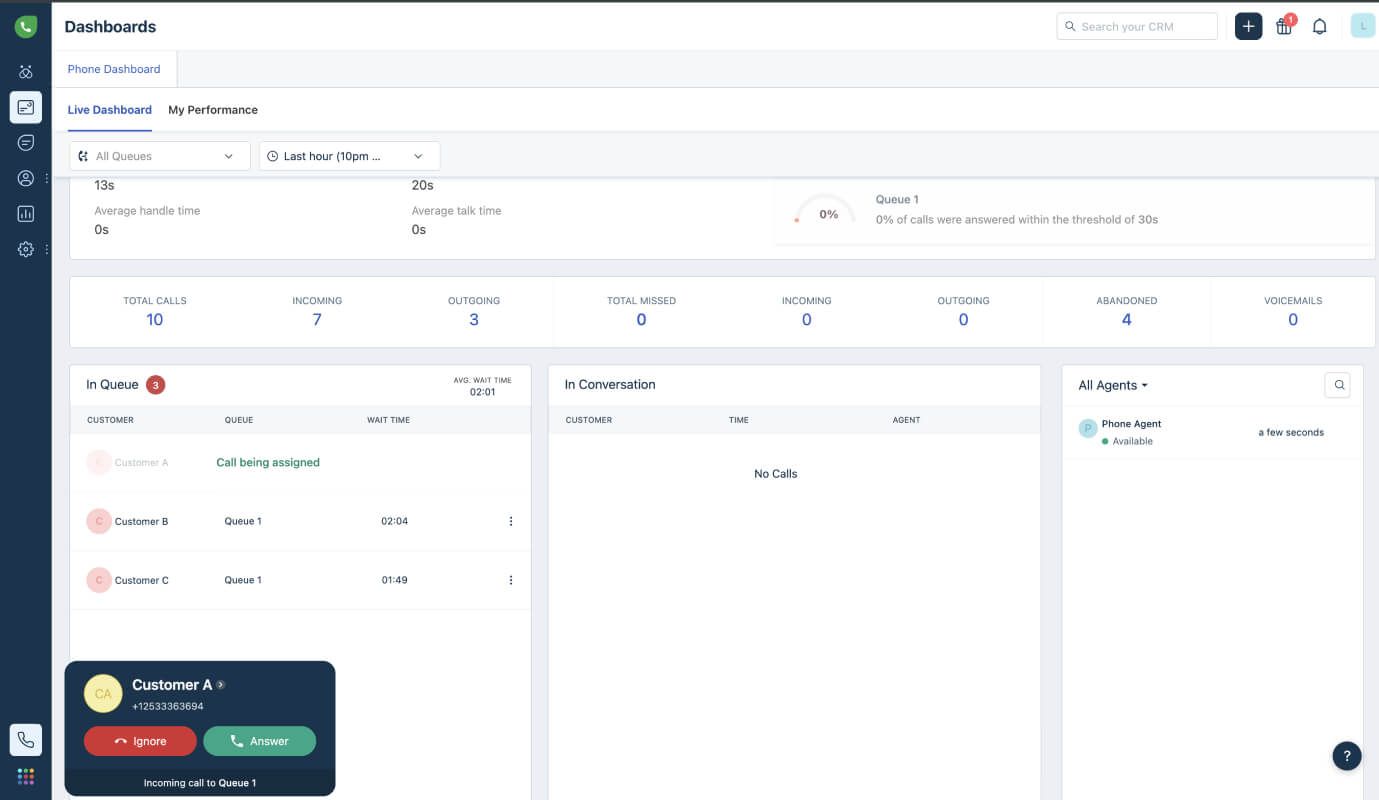Click the Total Calls value 10
The height and width of the screenshot is (800, 1379).
click(155, 320)
